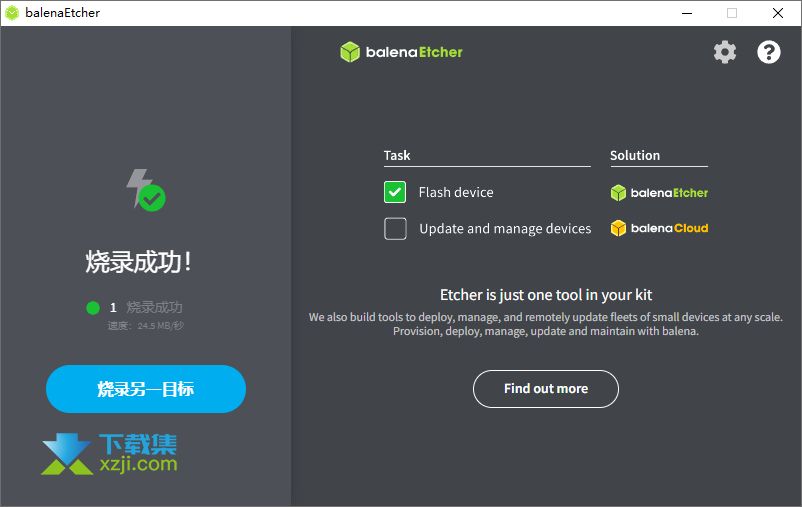Click the balenaEtcher title bar app icon

12,13
